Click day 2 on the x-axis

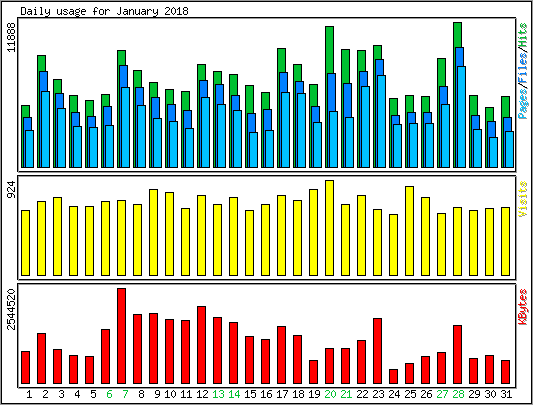(x=45, y=394)
